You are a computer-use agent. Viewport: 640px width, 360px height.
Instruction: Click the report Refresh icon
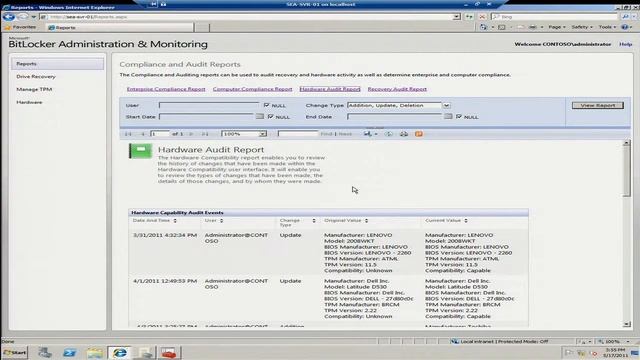[x=389, y=134]
